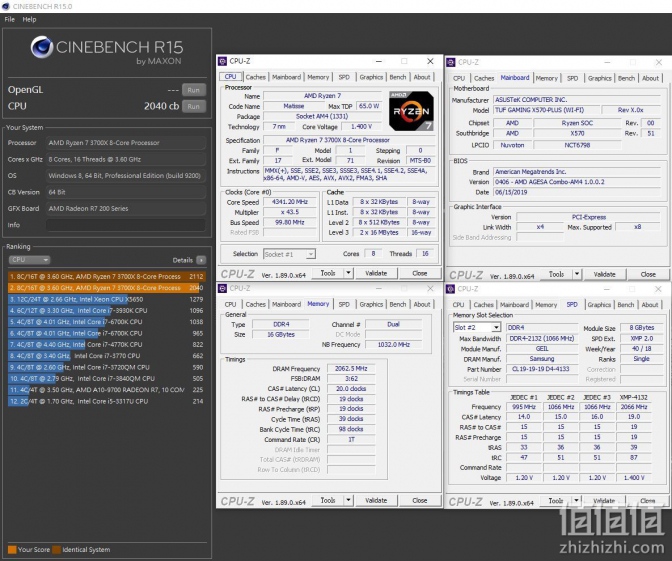Click Validate in Memory window
Screen dimensions: 672x561
pyautogui.click(x=376, y=500)
